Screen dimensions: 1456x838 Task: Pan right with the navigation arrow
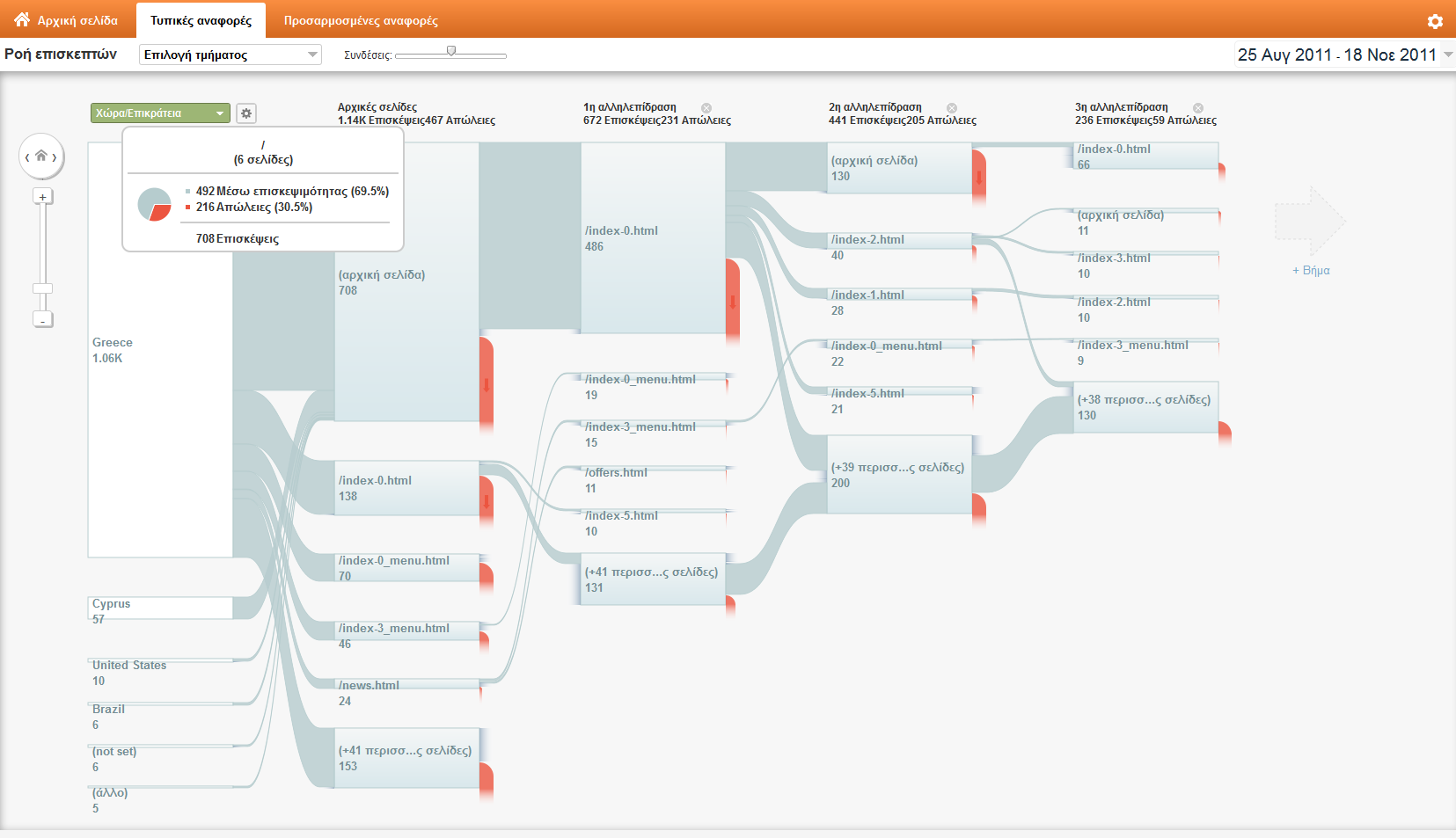pyautogui.click(x=55, y=157)
